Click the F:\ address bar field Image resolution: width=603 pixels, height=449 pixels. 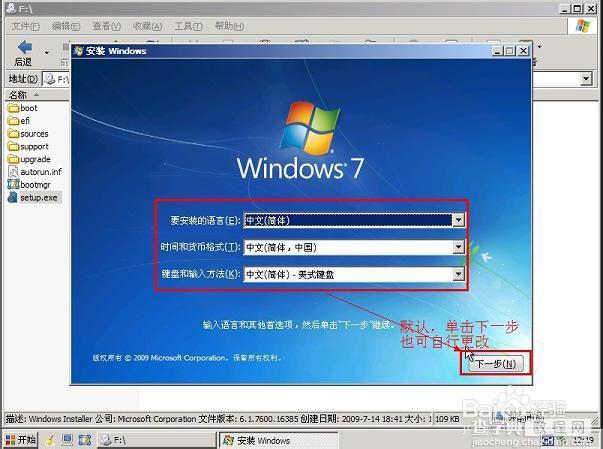(56, 79)
